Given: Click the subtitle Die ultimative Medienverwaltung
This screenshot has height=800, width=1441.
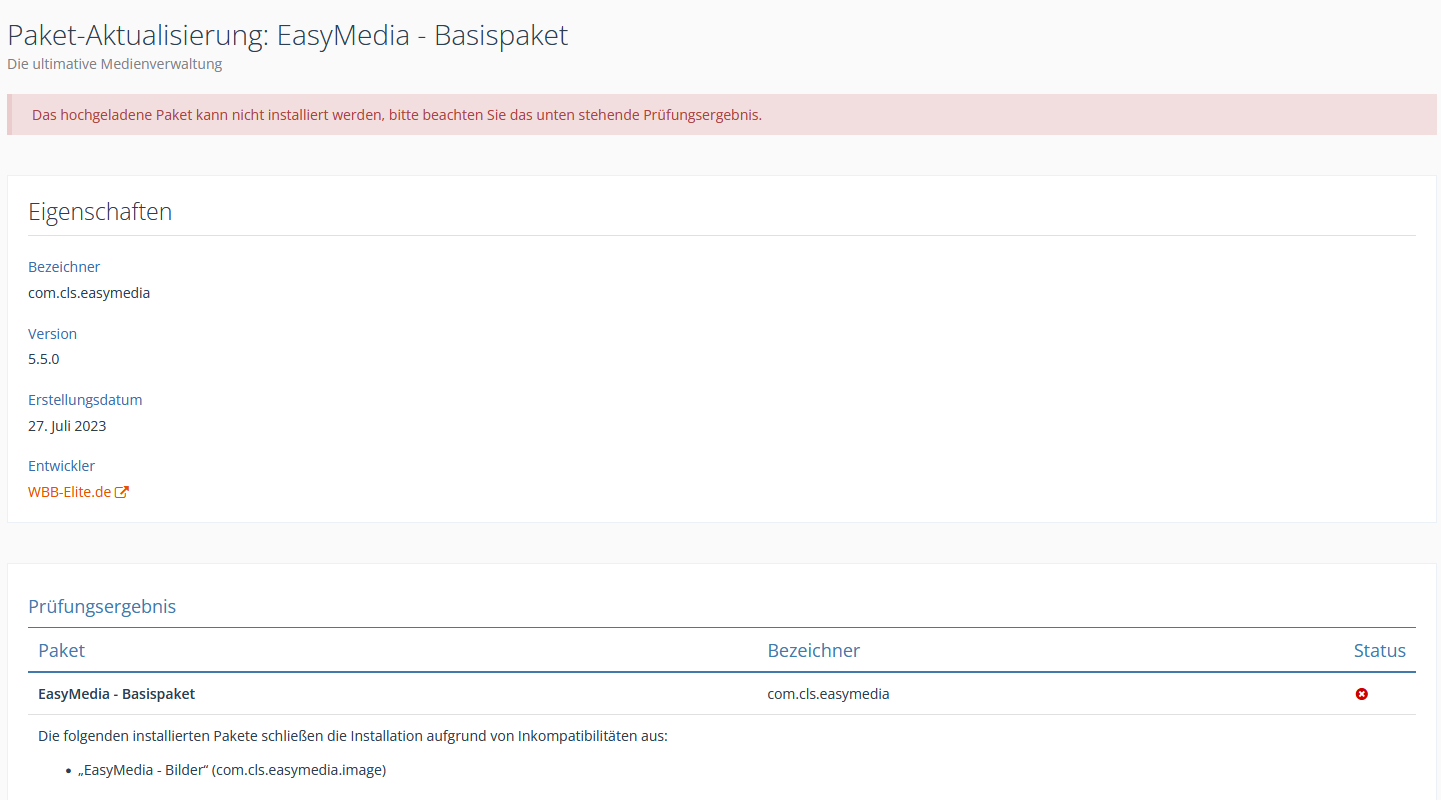Looking at the screenshot, I should tap(114, 64).
